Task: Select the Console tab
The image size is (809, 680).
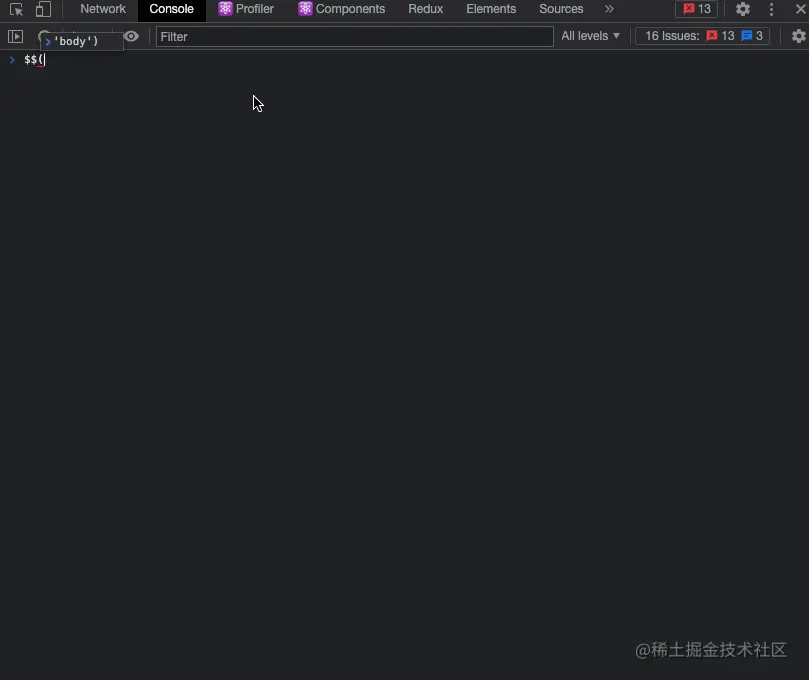Action: point(171,9)
